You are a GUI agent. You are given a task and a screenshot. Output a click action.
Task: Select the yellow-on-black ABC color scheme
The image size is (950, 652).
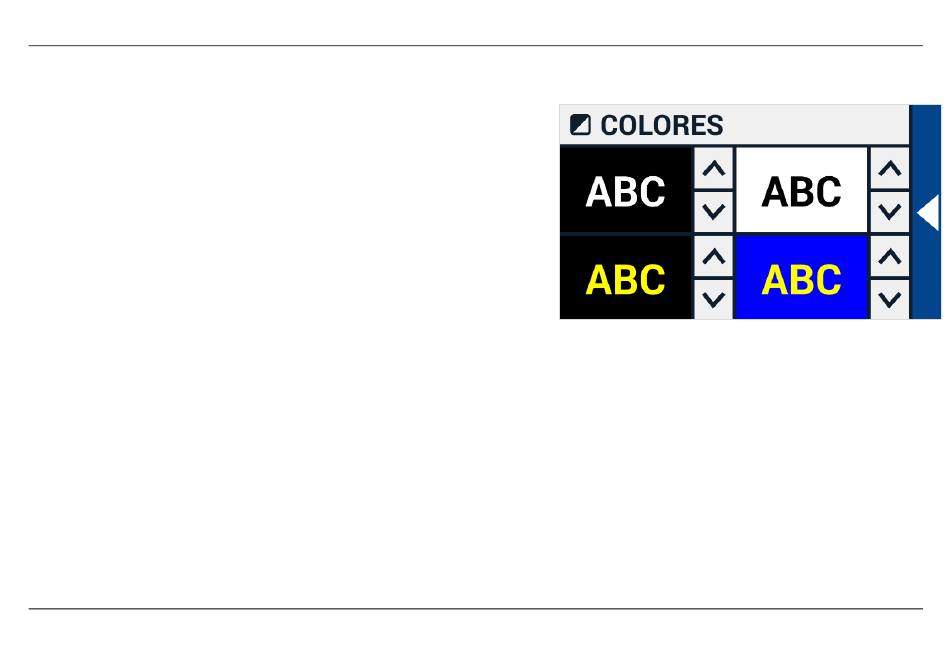(x=626, y=278)
